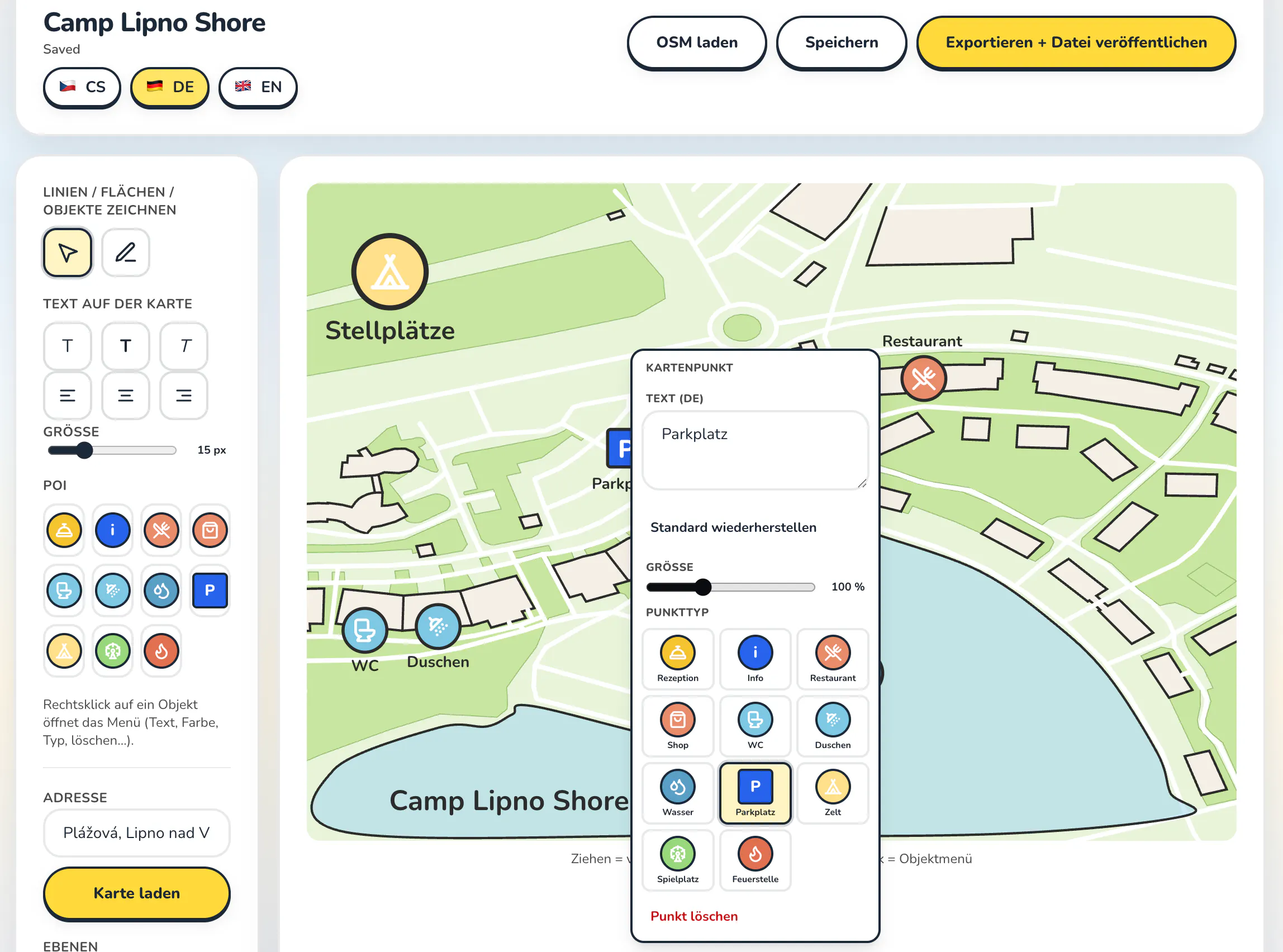The image size is (1283, 952).
Task: Pick WC toilet POI in left sidebar
Action: [64, 590]
